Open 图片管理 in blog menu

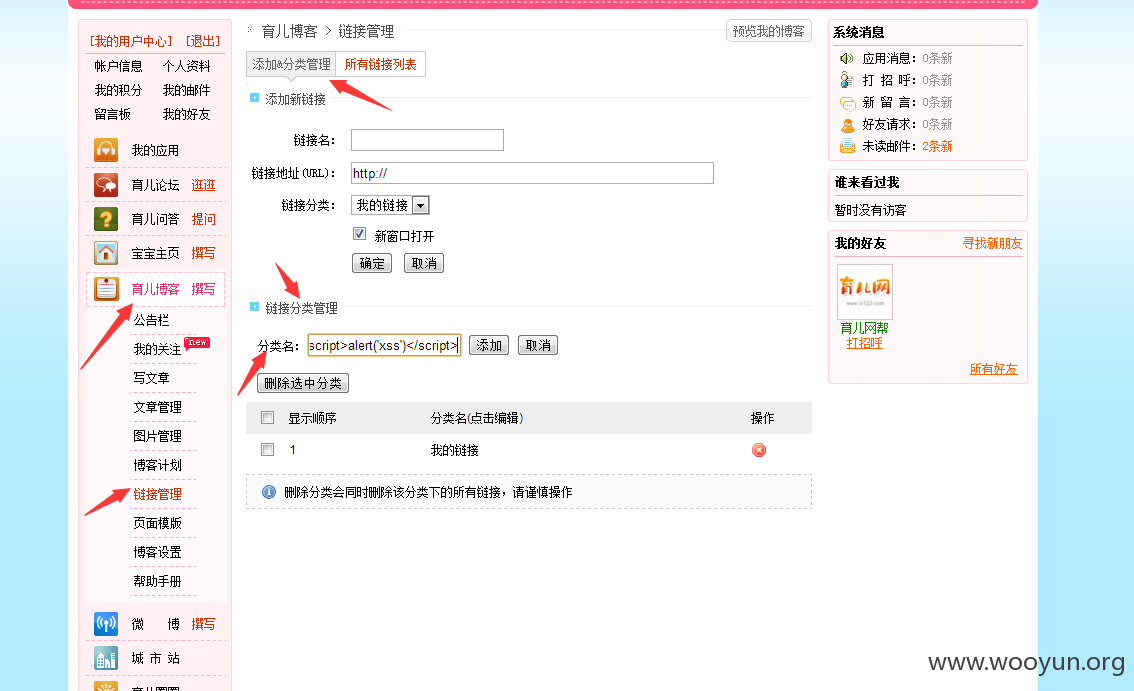(157, 436)
